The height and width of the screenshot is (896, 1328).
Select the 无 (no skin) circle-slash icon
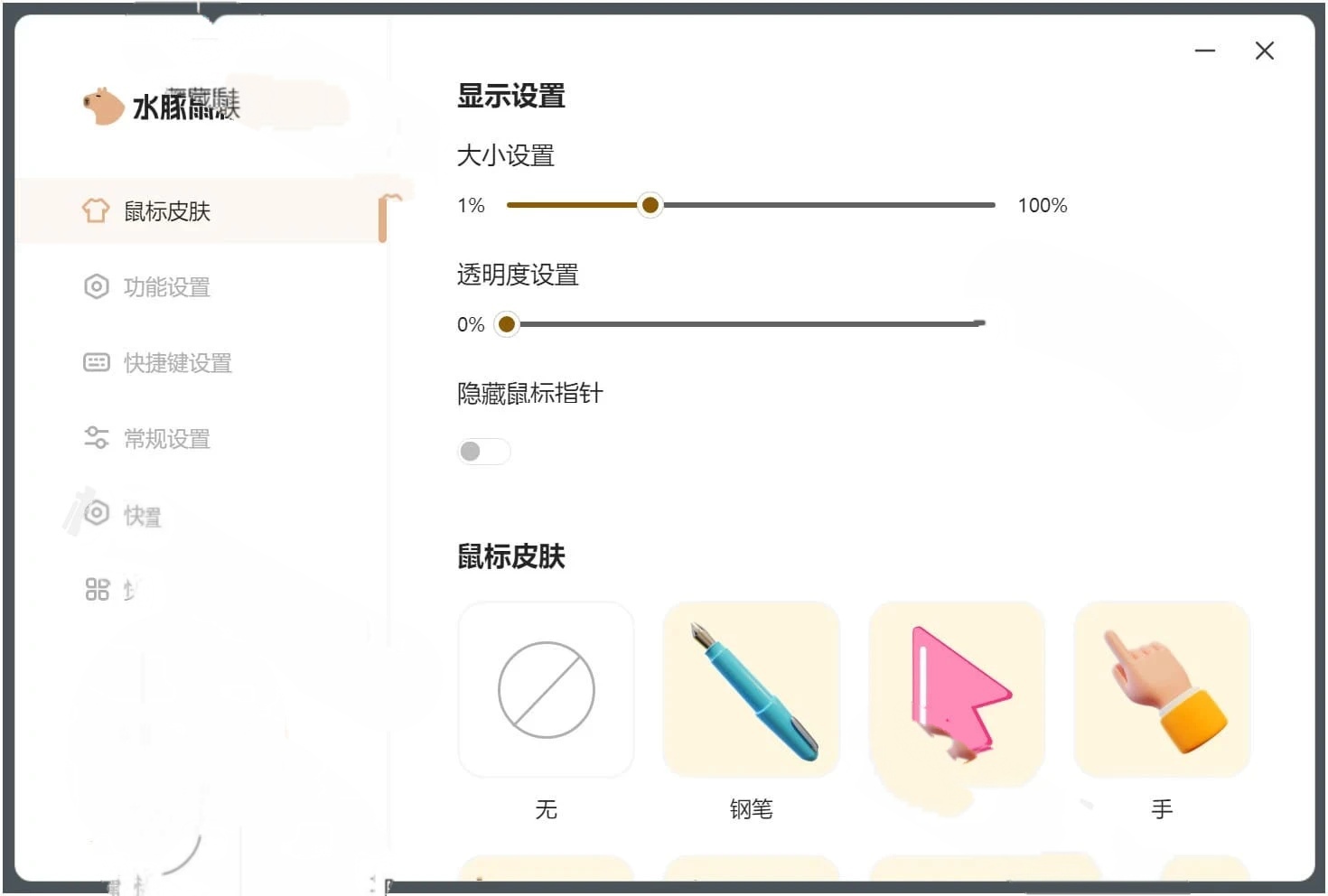(546, 689)
